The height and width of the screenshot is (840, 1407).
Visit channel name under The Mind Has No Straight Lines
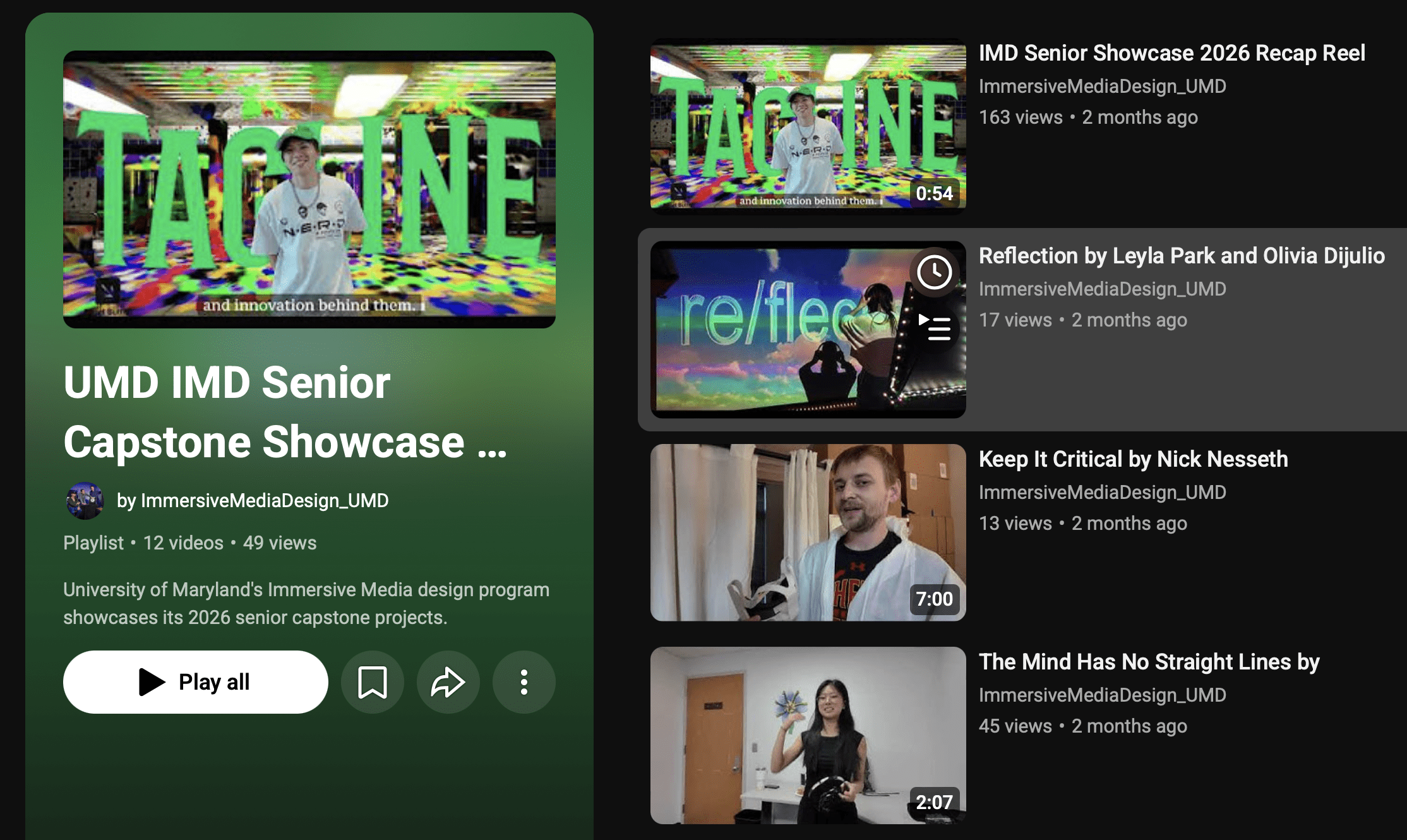click(1103, 695)
